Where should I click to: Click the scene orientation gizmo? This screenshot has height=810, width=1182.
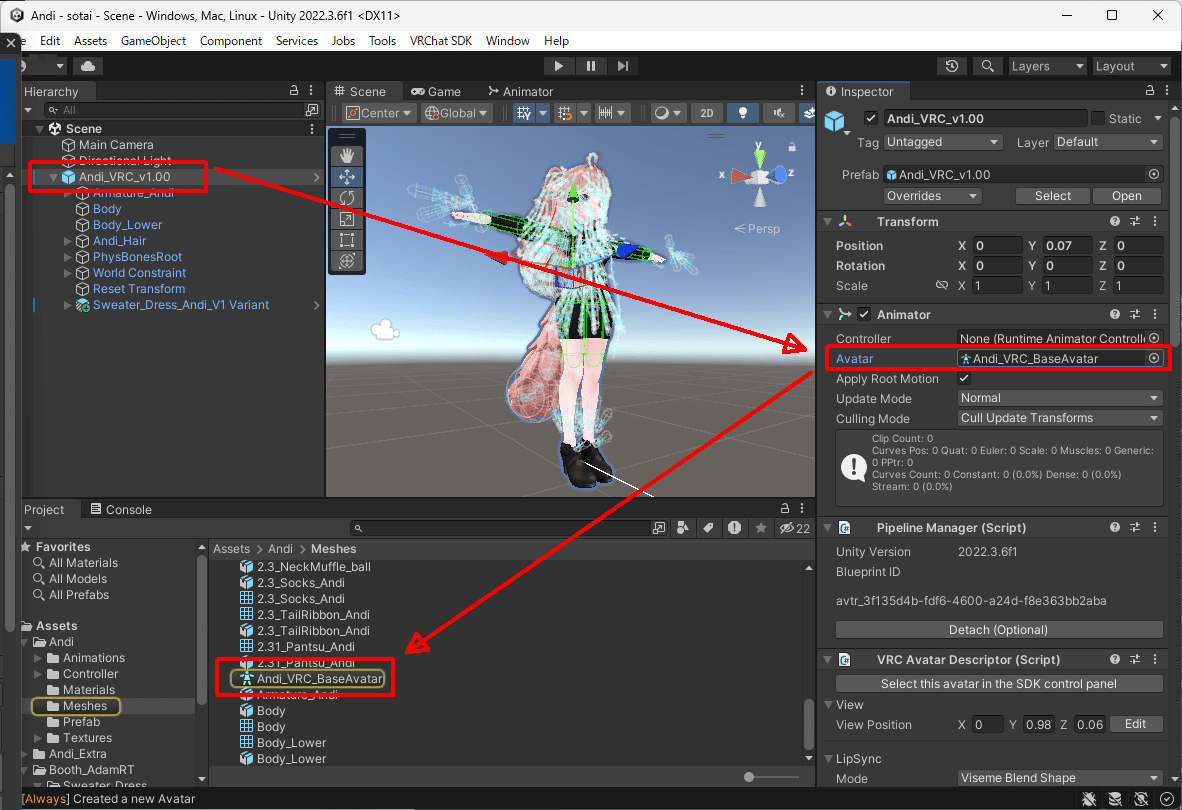coord(760,176)
